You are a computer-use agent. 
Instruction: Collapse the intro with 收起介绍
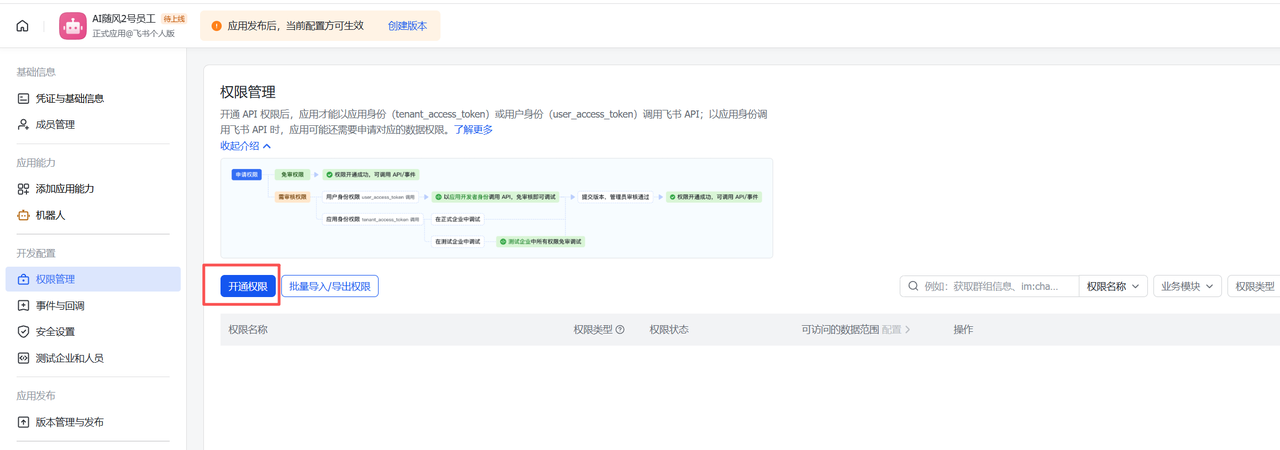[x=245, y=146]
